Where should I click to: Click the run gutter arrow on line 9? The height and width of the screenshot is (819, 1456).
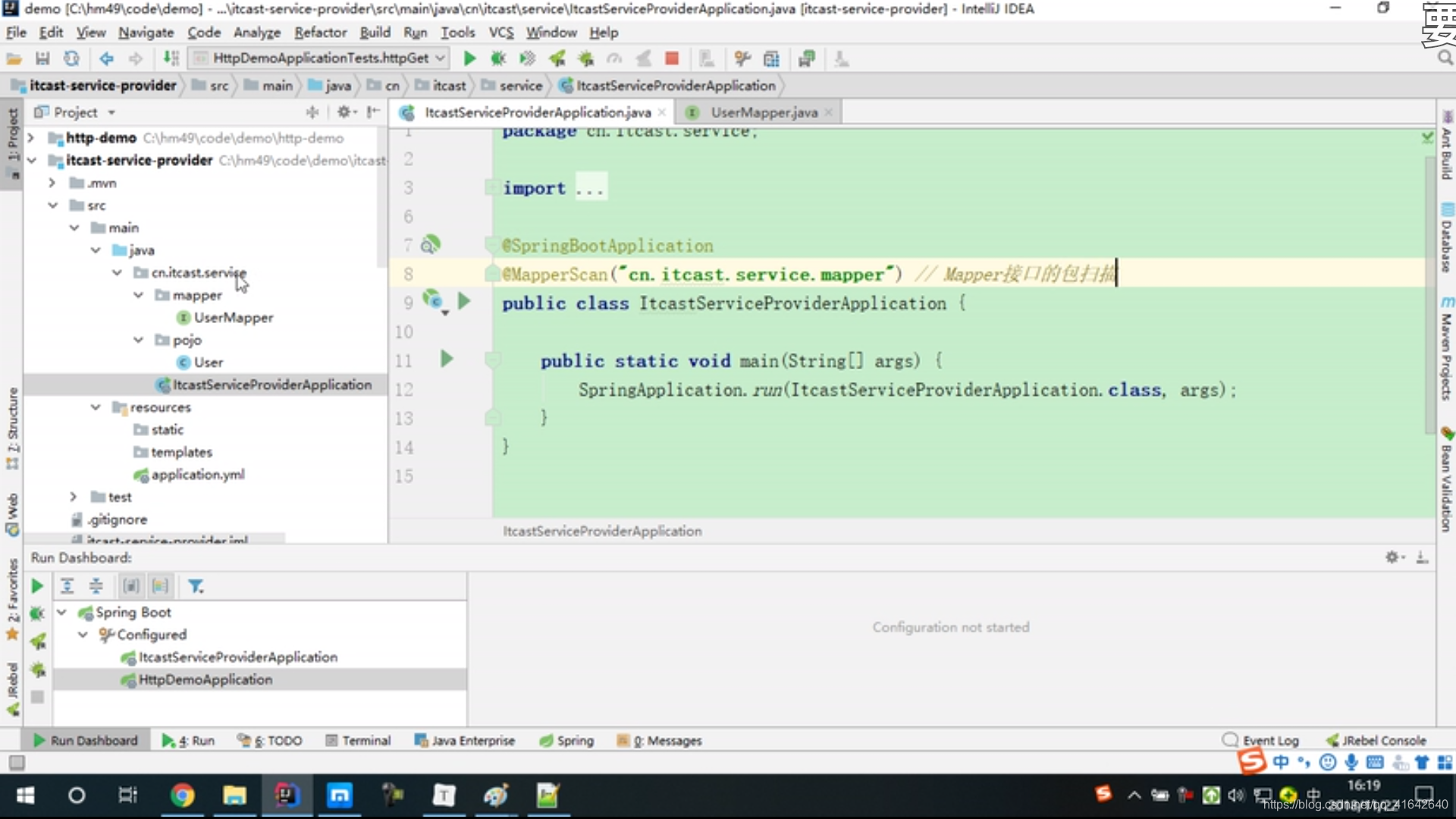464,302
